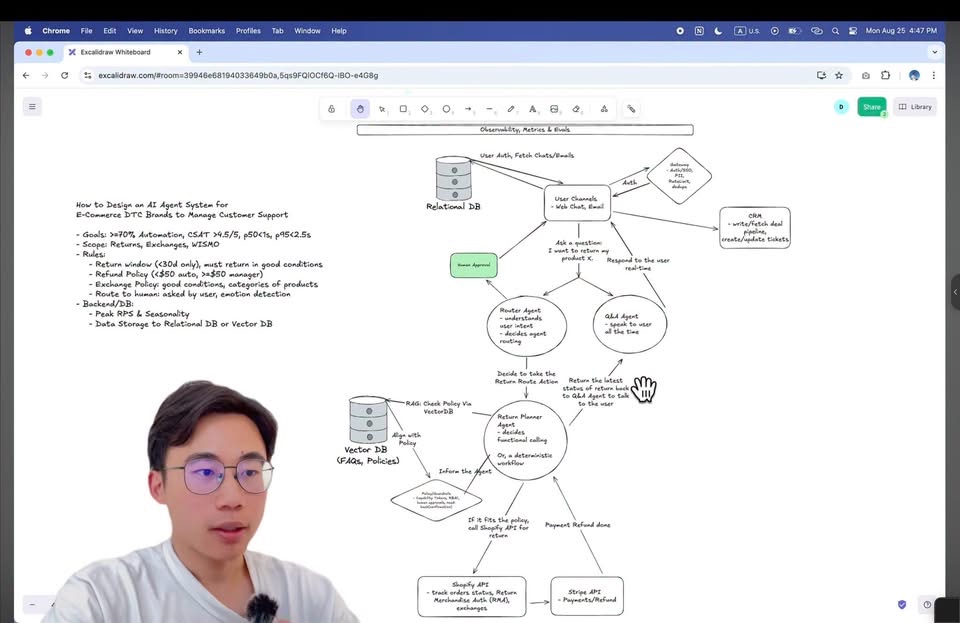Open the Excalidraw hamburger menu

[x=32, y=106]
